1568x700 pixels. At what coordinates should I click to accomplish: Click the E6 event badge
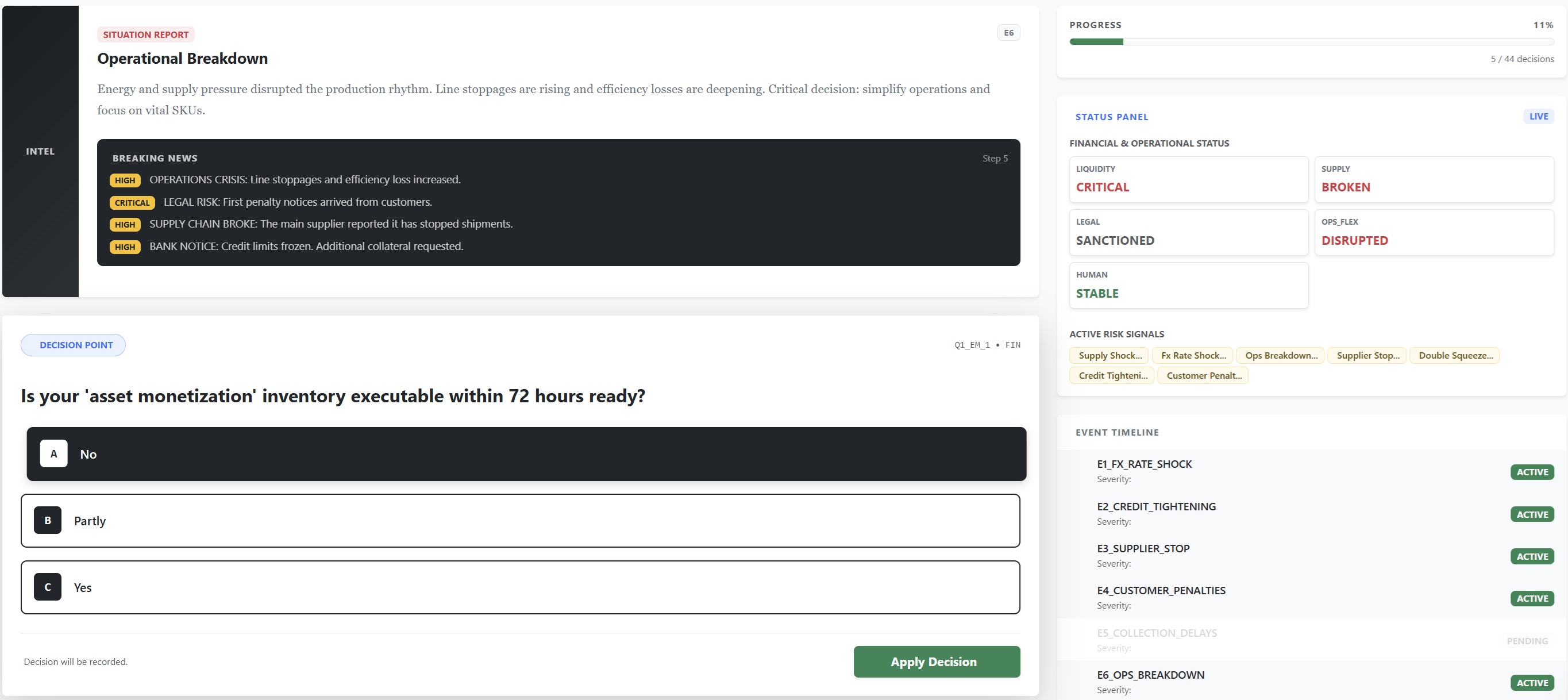pyautogui.click(x=1008, y=33)
